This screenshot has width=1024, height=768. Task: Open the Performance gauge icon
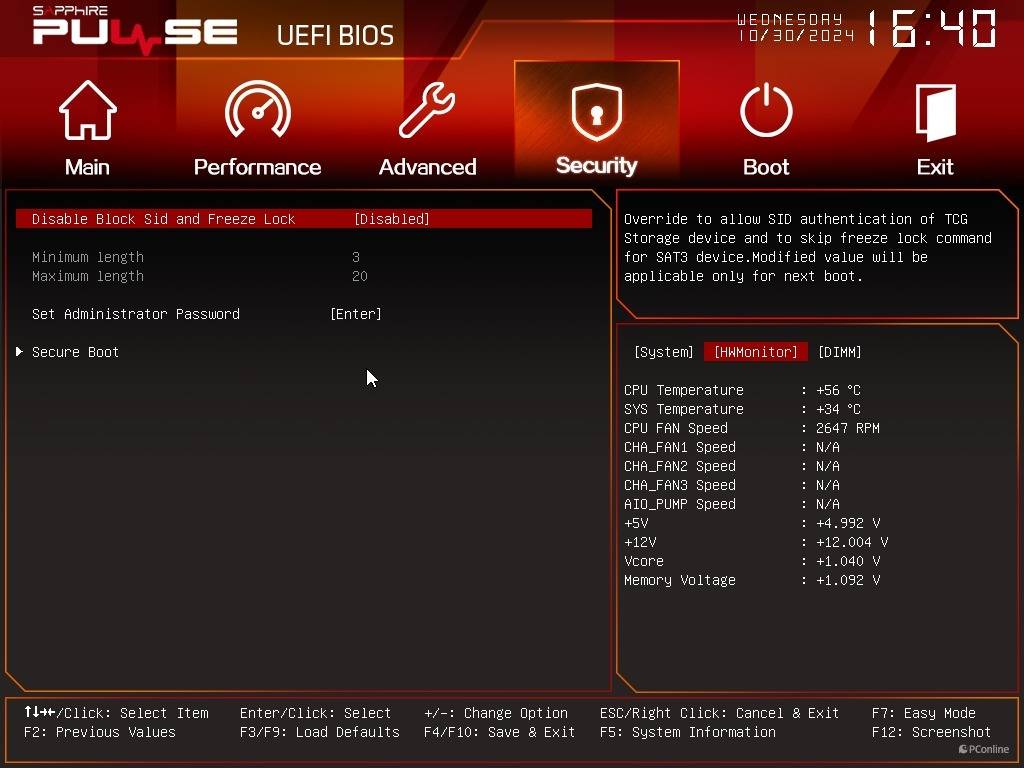(257, 108)
